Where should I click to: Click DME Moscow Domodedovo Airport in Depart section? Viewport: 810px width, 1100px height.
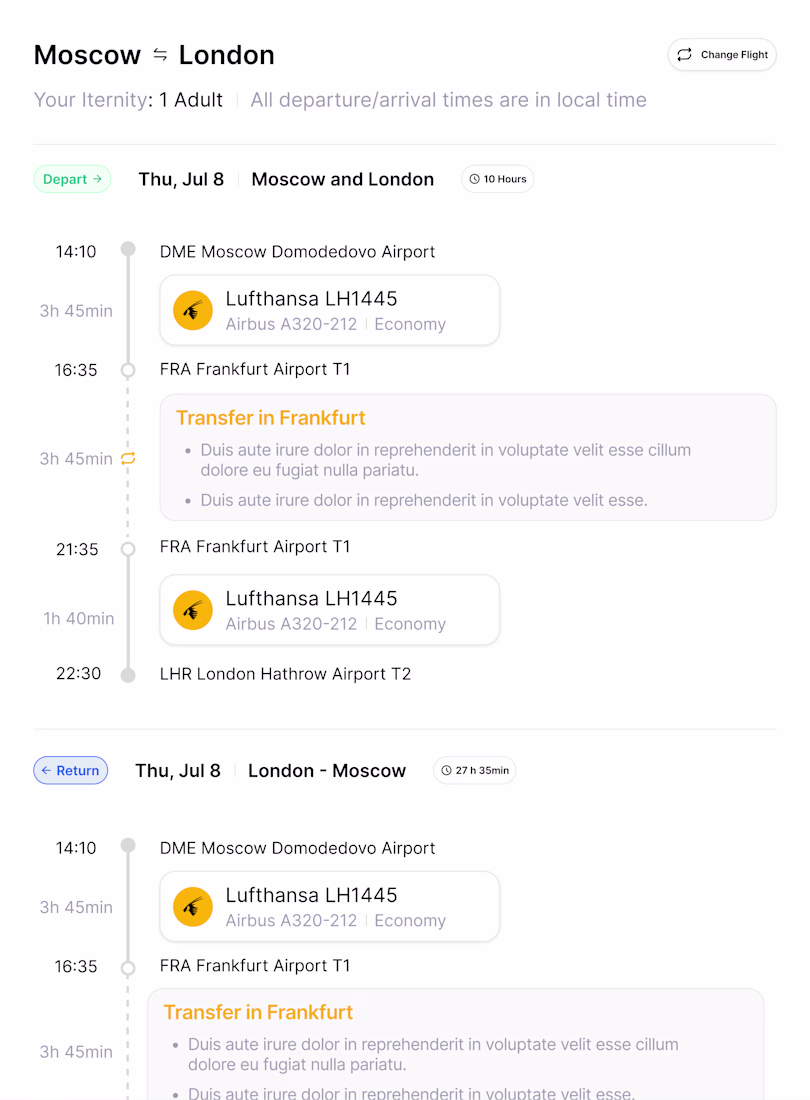(x=297, y=252)
